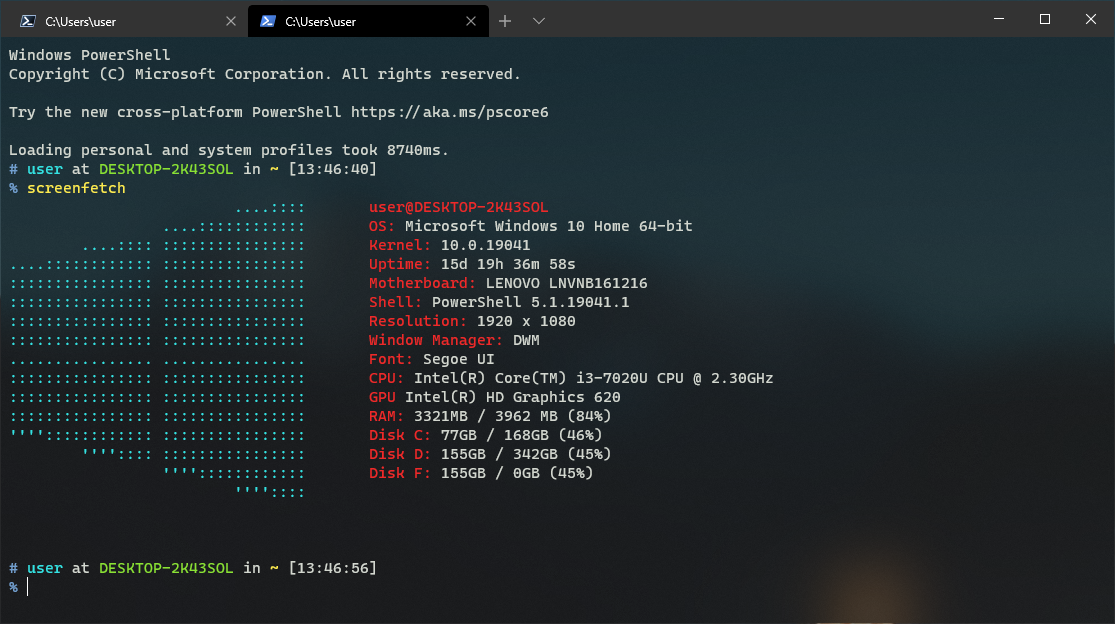Click the RAM value "3321MB / 3962 MB (84%)"

(513, 416)
